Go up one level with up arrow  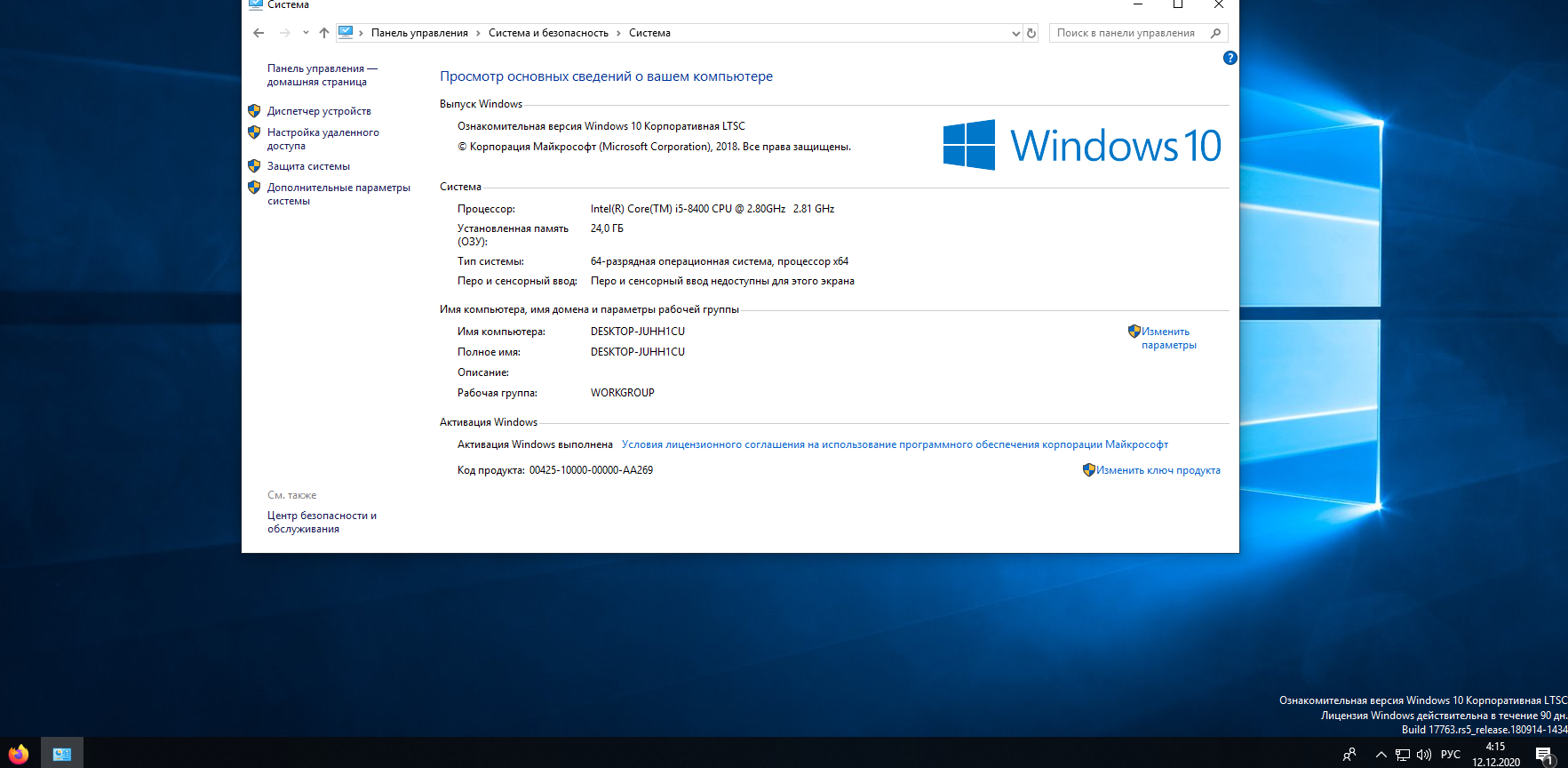tap(324, 33)
